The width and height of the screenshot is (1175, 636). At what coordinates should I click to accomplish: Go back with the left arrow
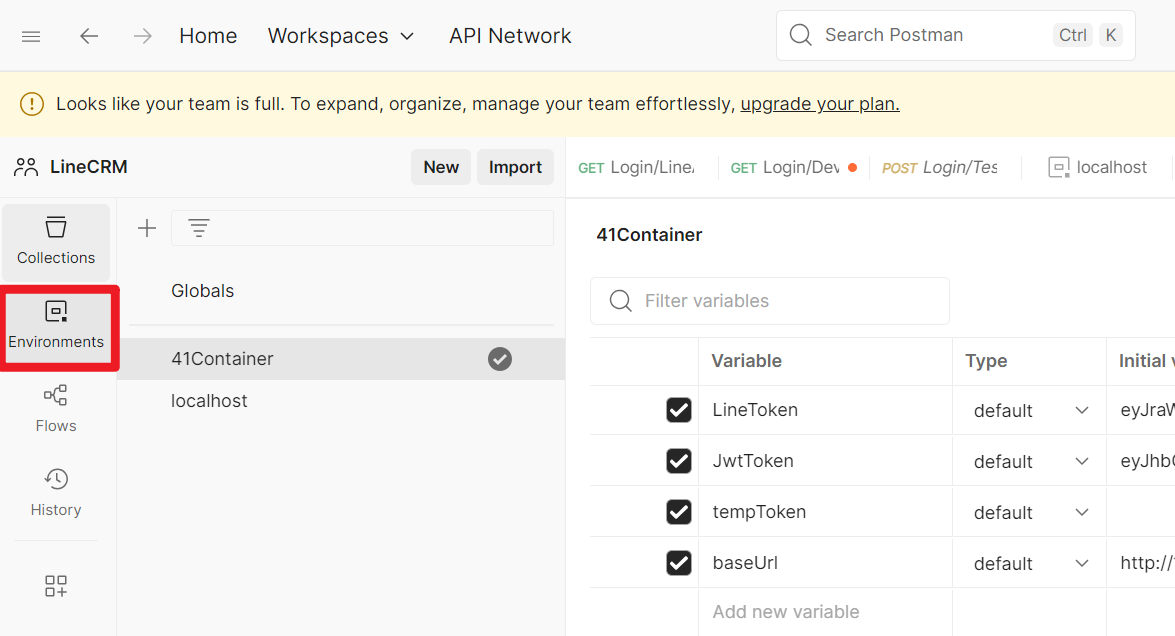pyautogui.click(x=89, y=36)
